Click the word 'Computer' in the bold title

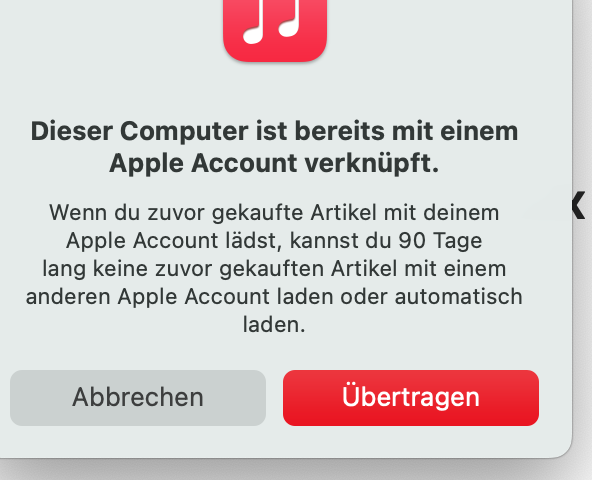[184, 132]
